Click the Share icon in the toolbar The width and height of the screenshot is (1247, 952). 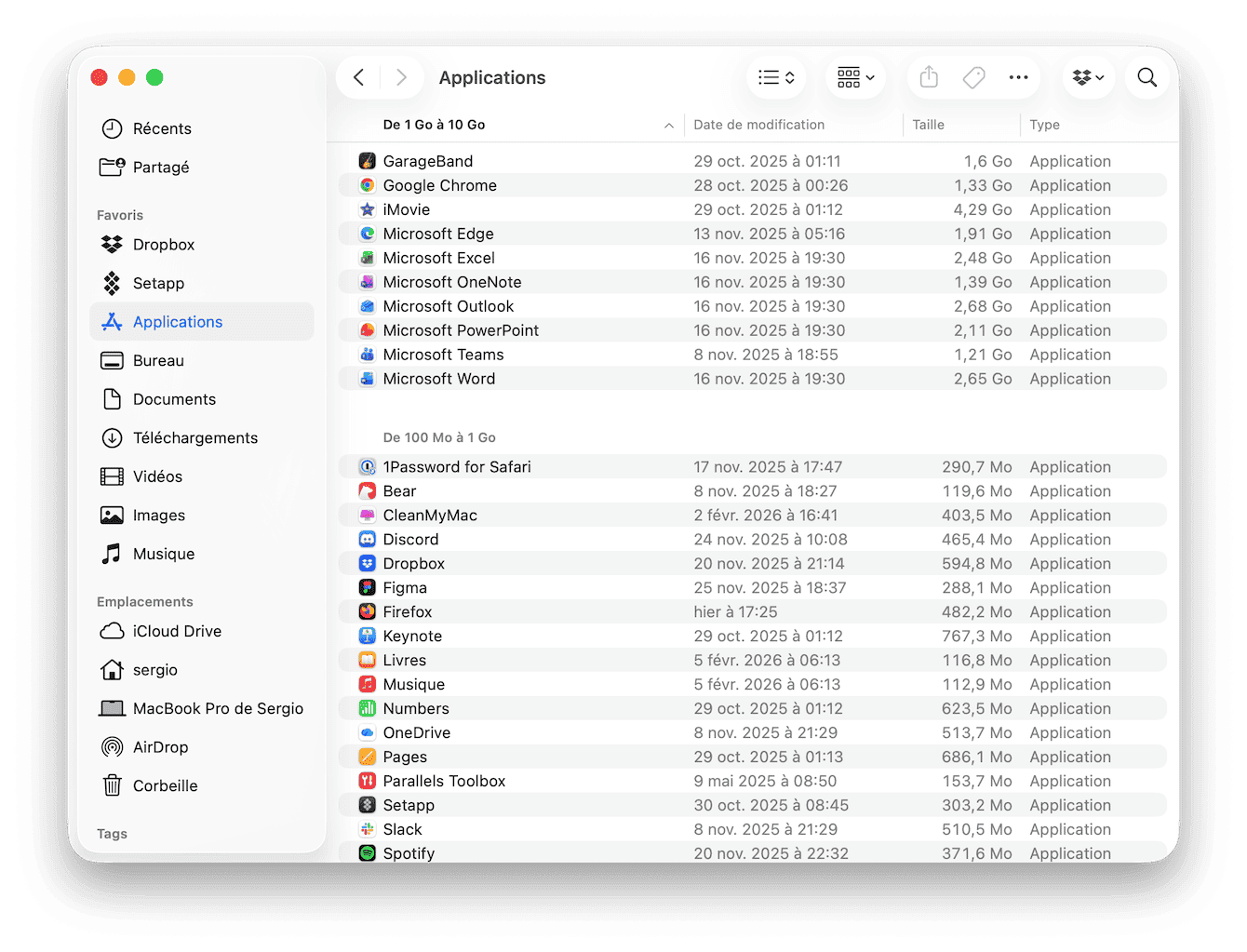coord(928,77)
